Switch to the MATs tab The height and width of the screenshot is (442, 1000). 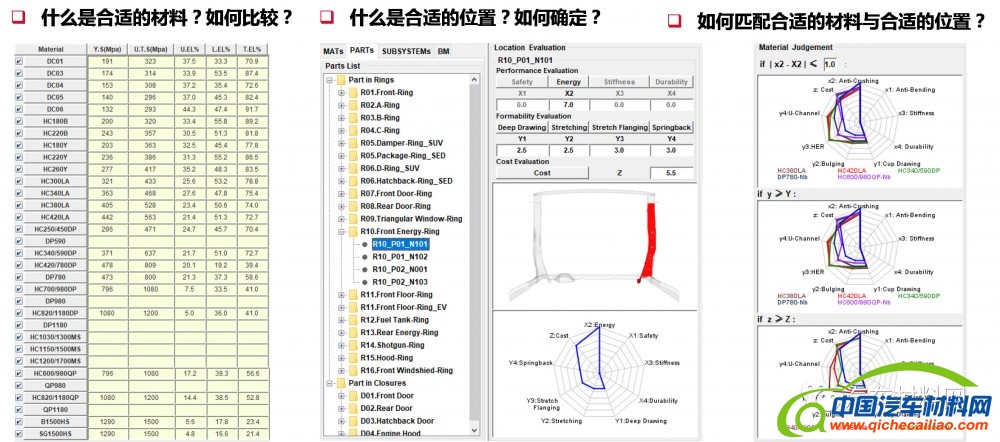click(x=334, y=50)
